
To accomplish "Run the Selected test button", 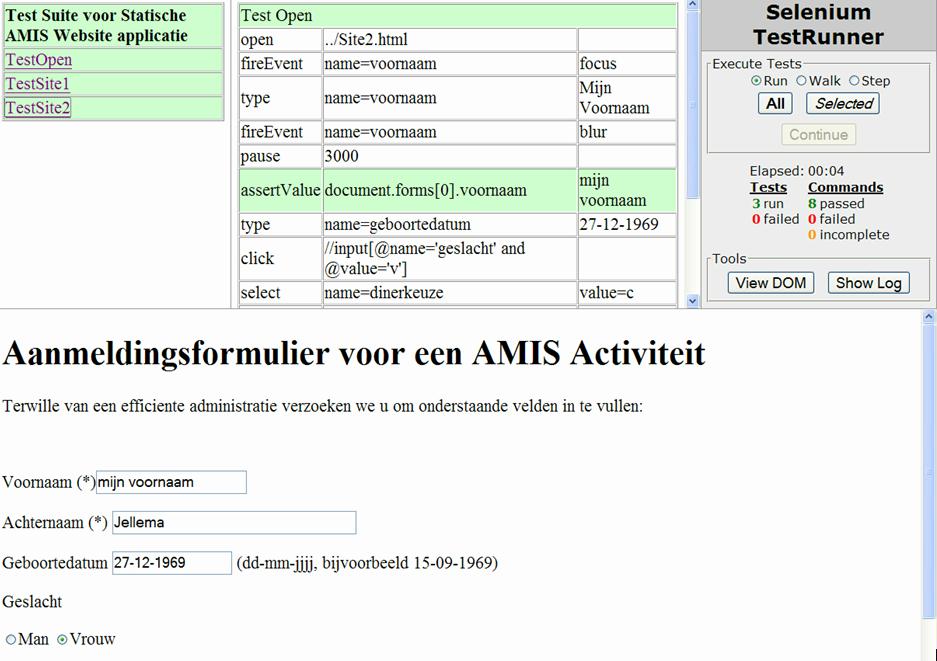I will pyautogui.click(x=843, y=103).
